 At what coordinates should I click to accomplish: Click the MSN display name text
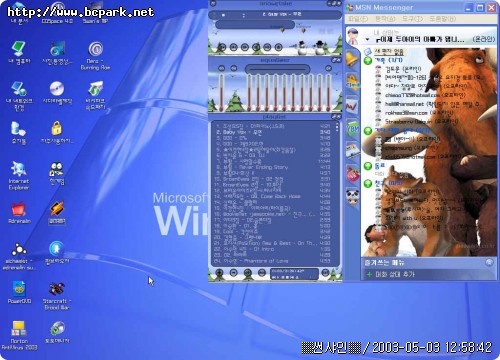(420, 39)
